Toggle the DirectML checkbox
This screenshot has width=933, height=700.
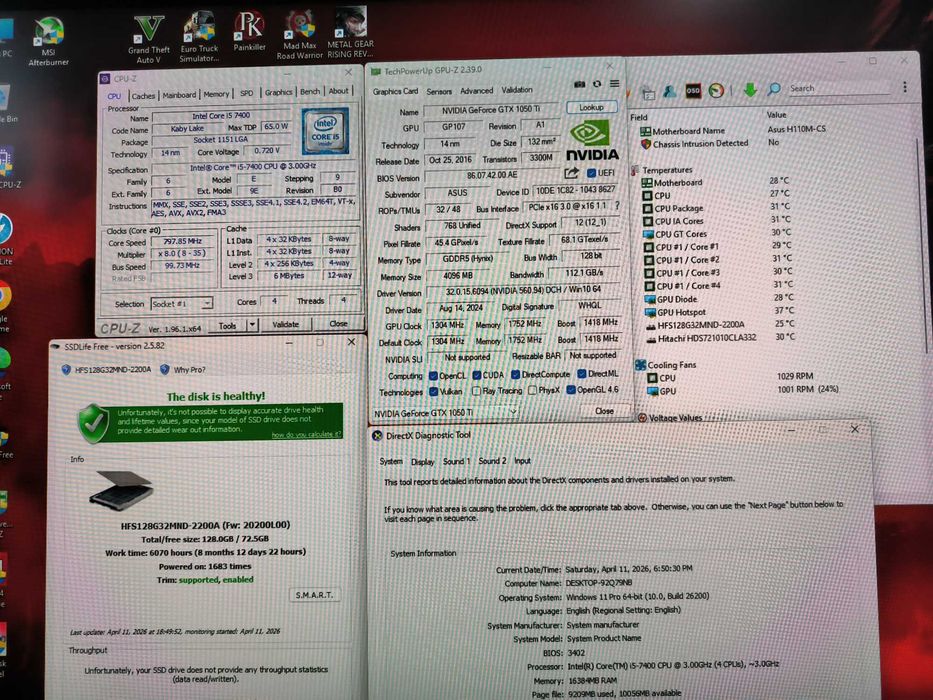[582, 374]
